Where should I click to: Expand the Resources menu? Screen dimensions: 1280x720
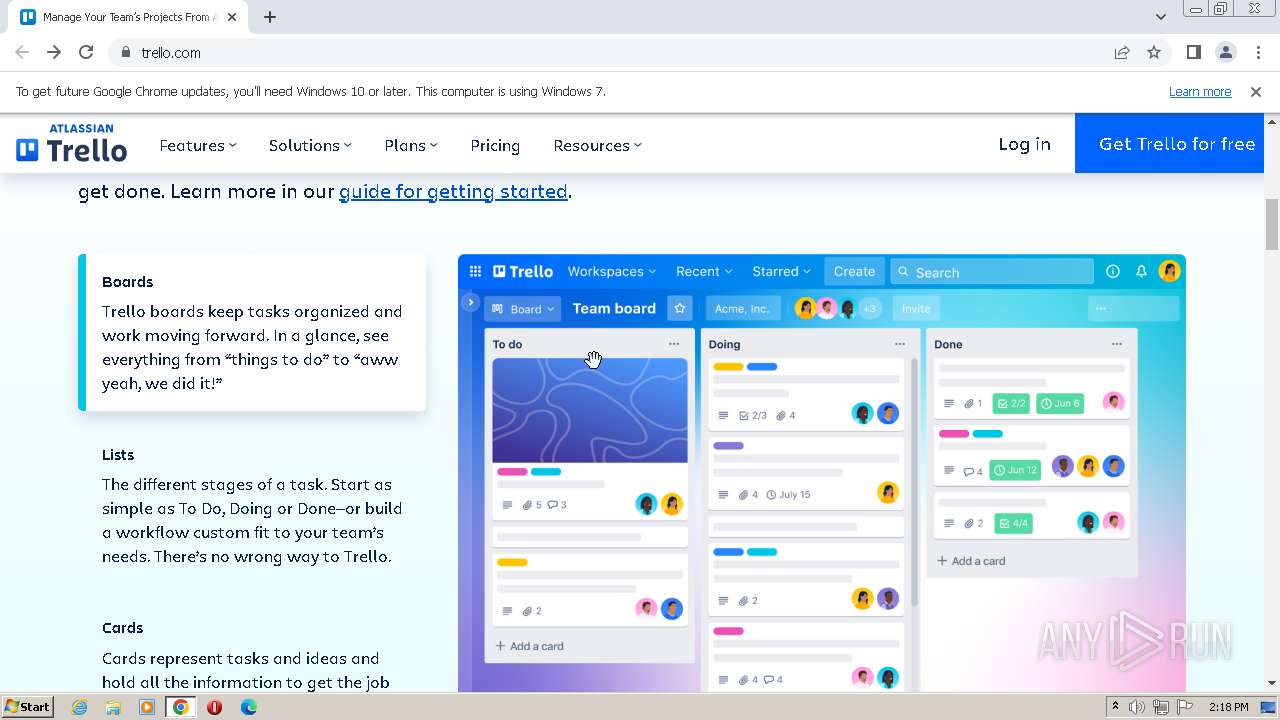597,145
